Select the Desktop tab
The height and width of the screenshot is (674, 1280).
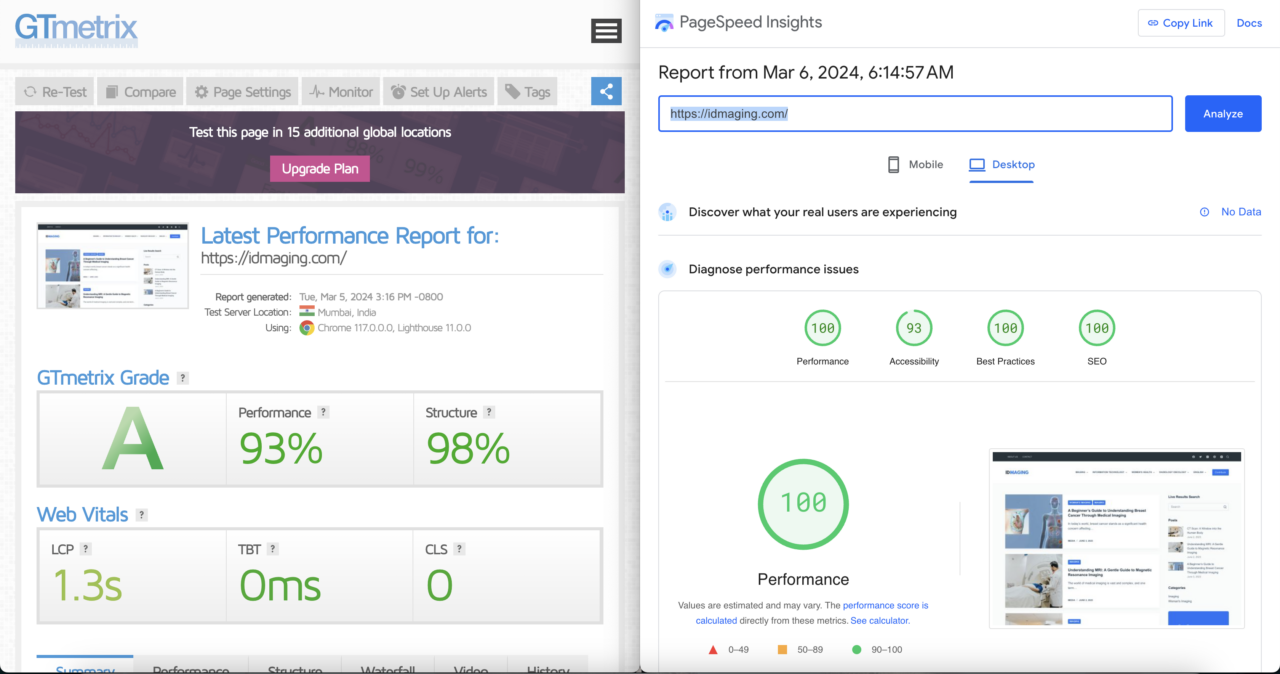point(1002,165)
